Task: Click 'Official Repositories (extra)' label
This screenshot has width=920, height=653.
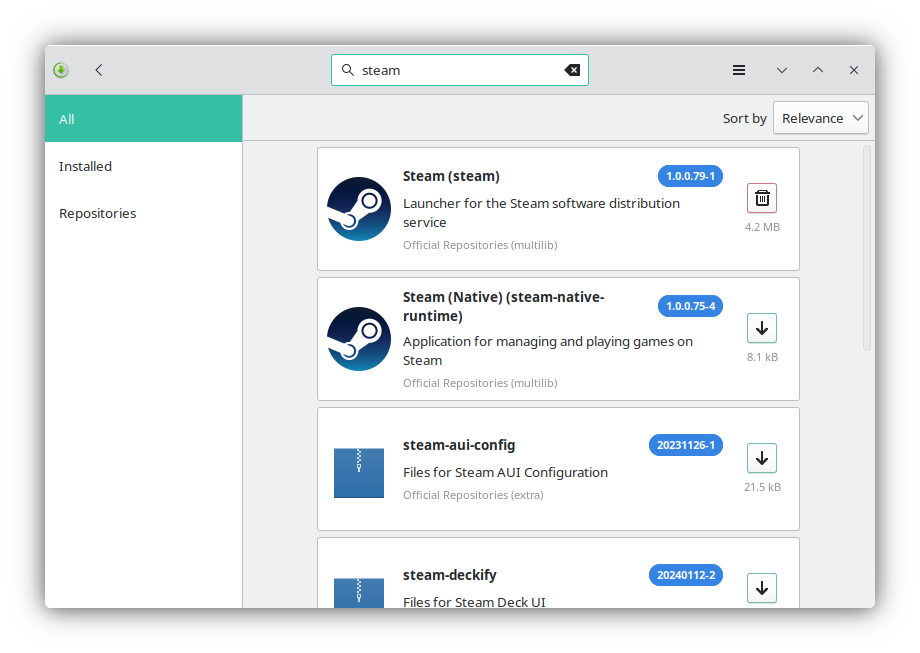Action: coord(473,495)
